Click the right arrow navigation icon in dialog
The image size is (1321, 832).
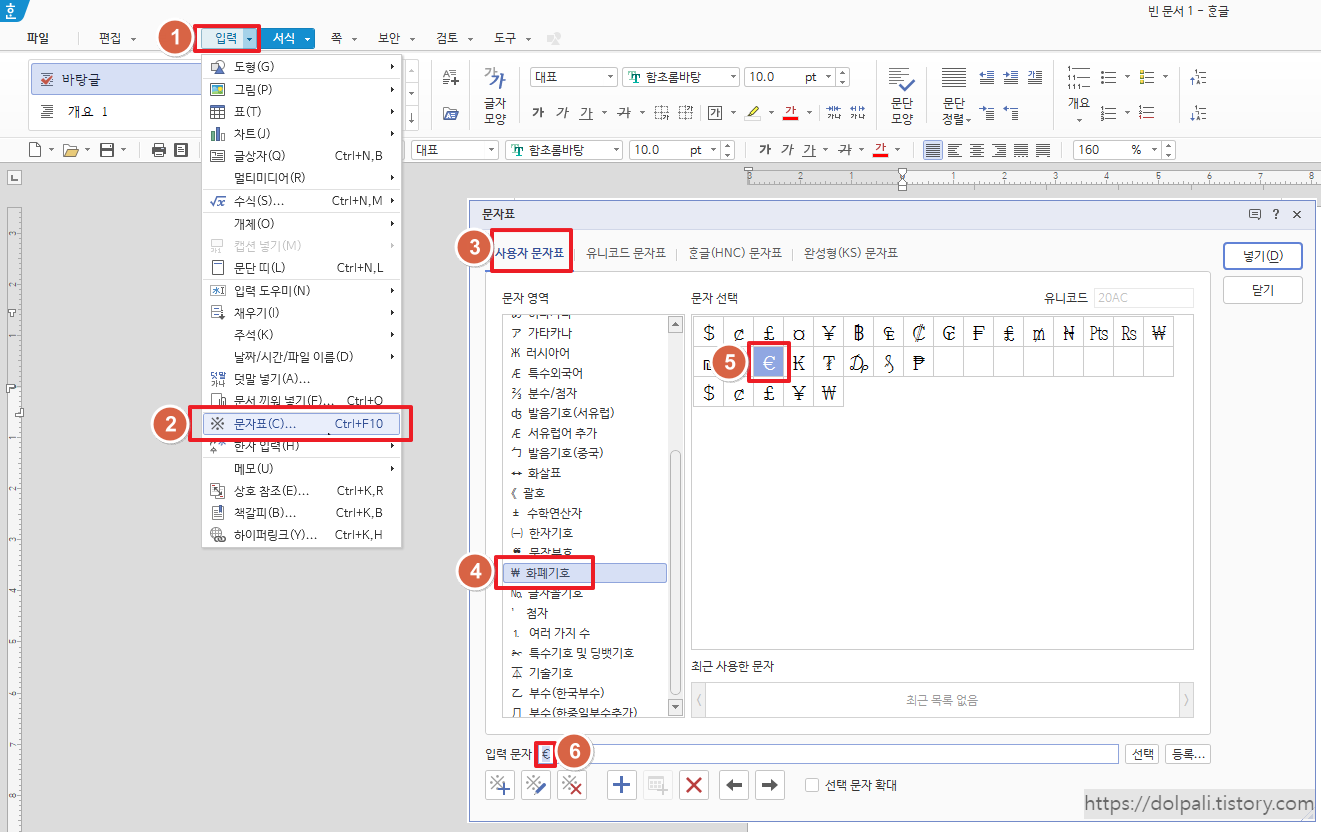click(x=769, y=785)
